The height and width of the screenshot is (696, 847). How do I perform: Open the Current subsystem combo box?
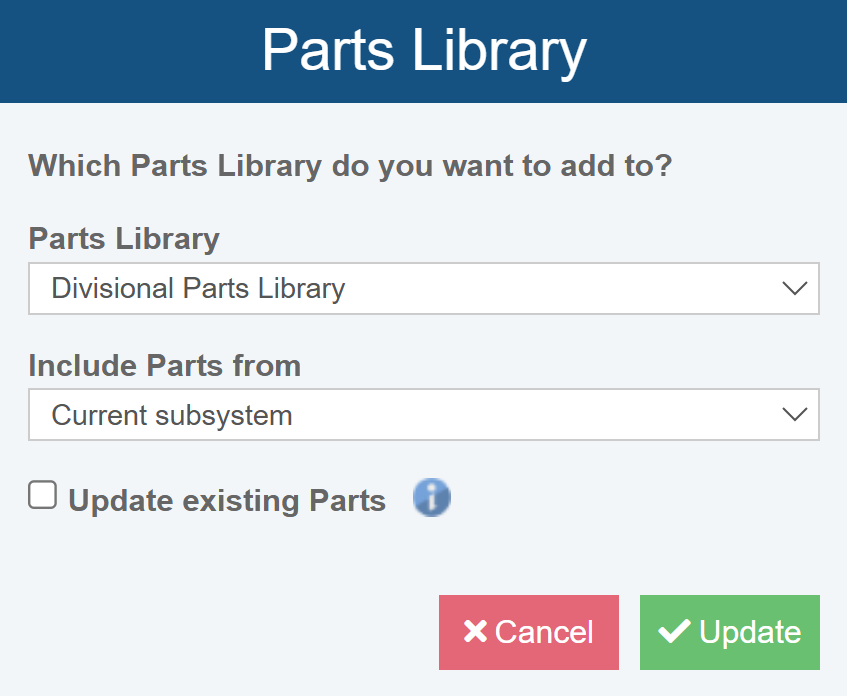click(x=400, y=415)
